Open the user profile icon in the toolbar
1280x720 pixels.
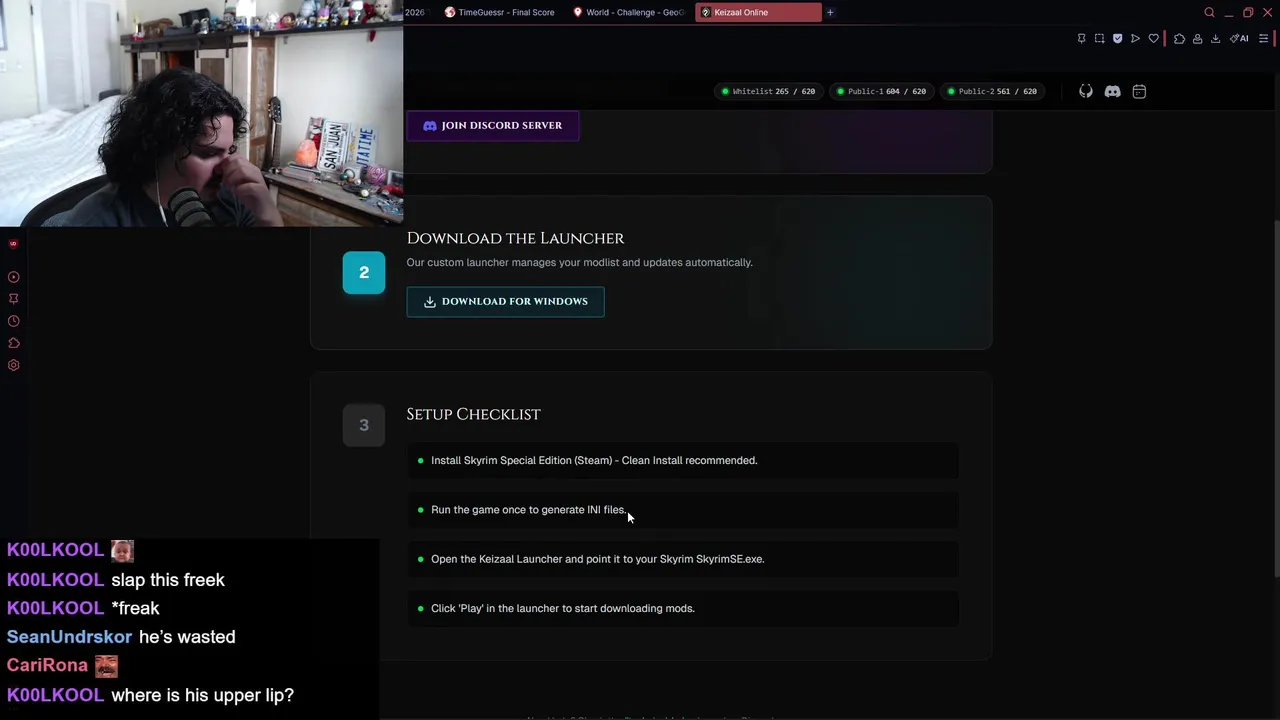point(1197,39)
